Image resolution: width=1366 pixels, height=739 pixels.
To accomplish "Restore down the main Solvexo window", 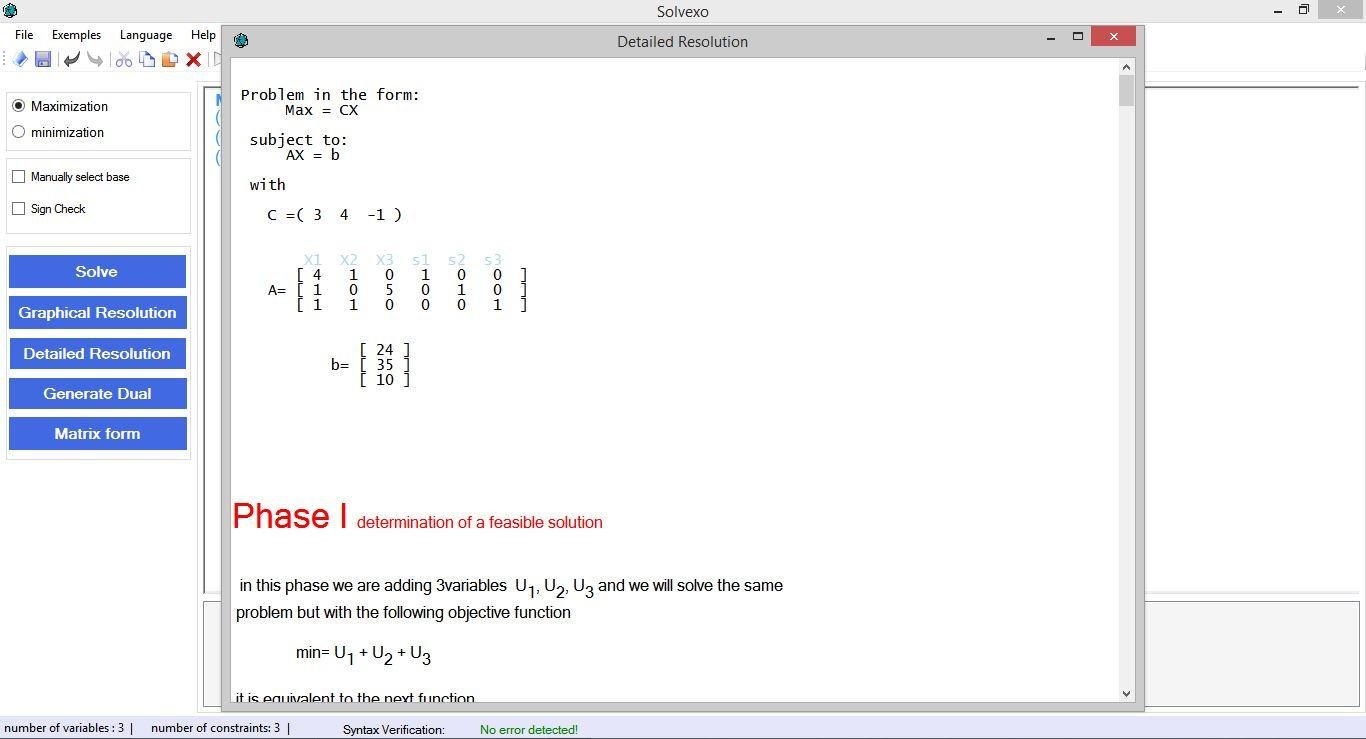I will (x=1304, y=10).
